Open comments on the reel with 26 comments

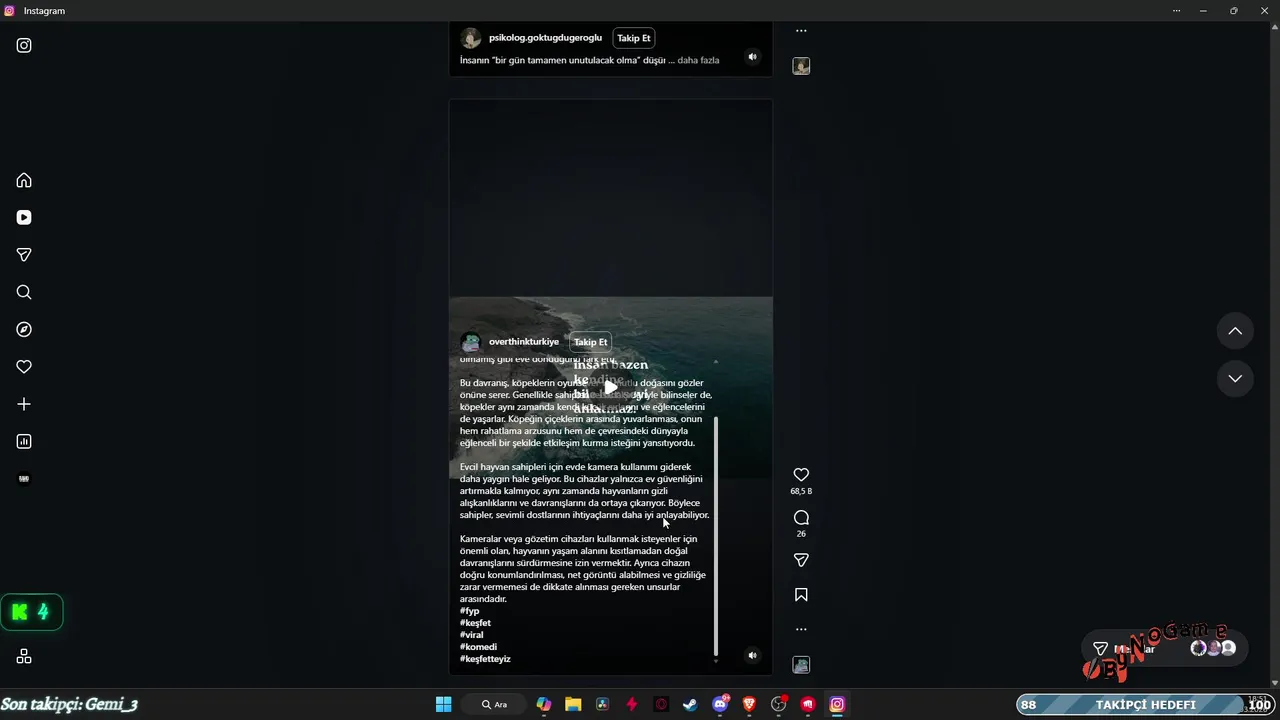pyautogui.click(x=801, y=518)
